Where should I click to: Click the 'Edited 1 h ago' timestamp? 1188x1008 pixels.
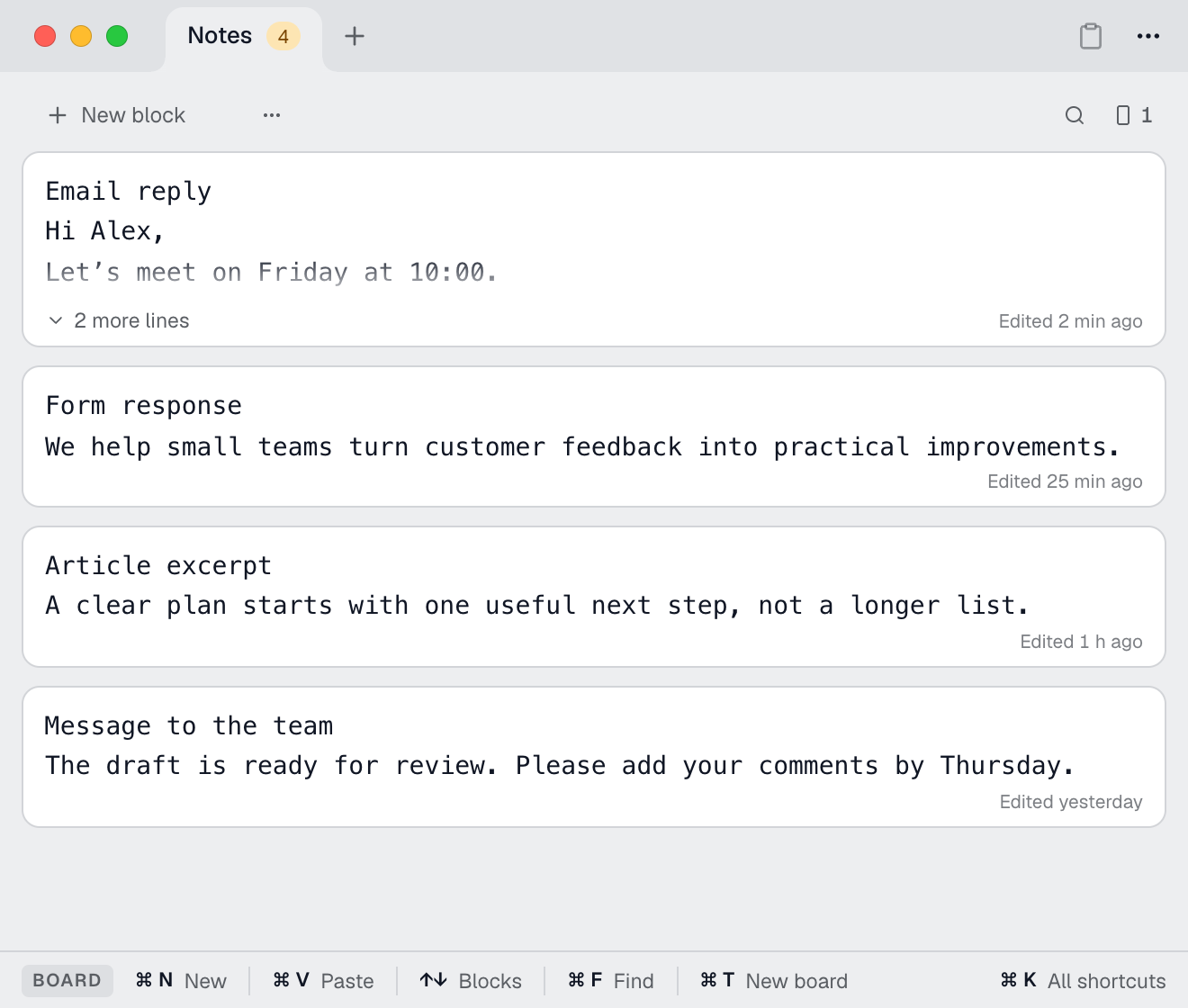point(1081,642)
